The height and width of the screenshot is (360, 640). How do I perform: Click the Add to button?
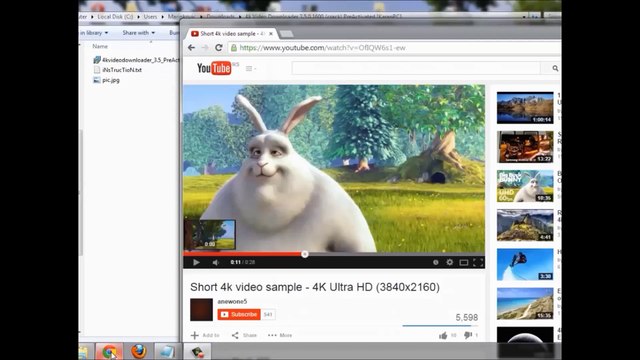tap(205, 335)
